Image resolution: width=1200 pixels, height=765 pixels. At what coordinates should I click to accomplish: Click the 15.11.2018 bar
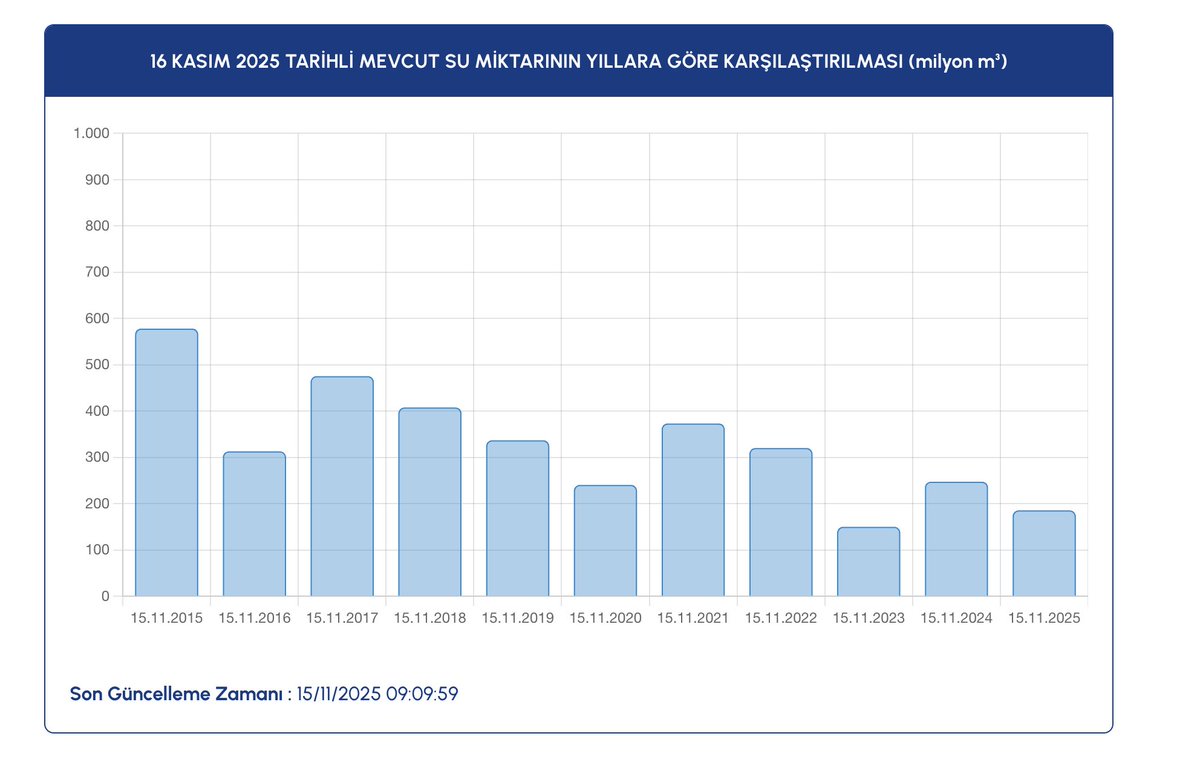(430, 500)
